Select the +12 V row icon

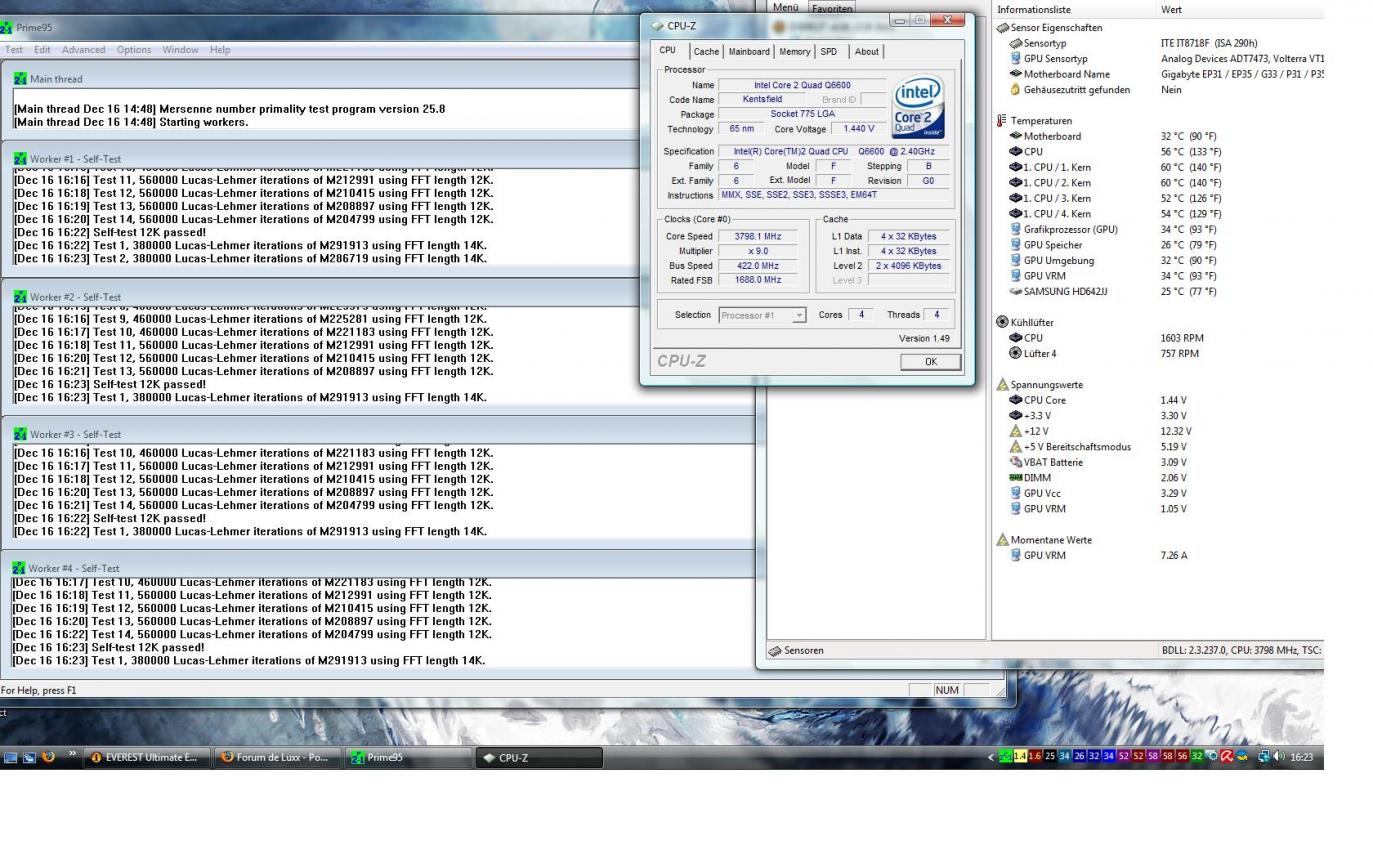pos(1016,431)
